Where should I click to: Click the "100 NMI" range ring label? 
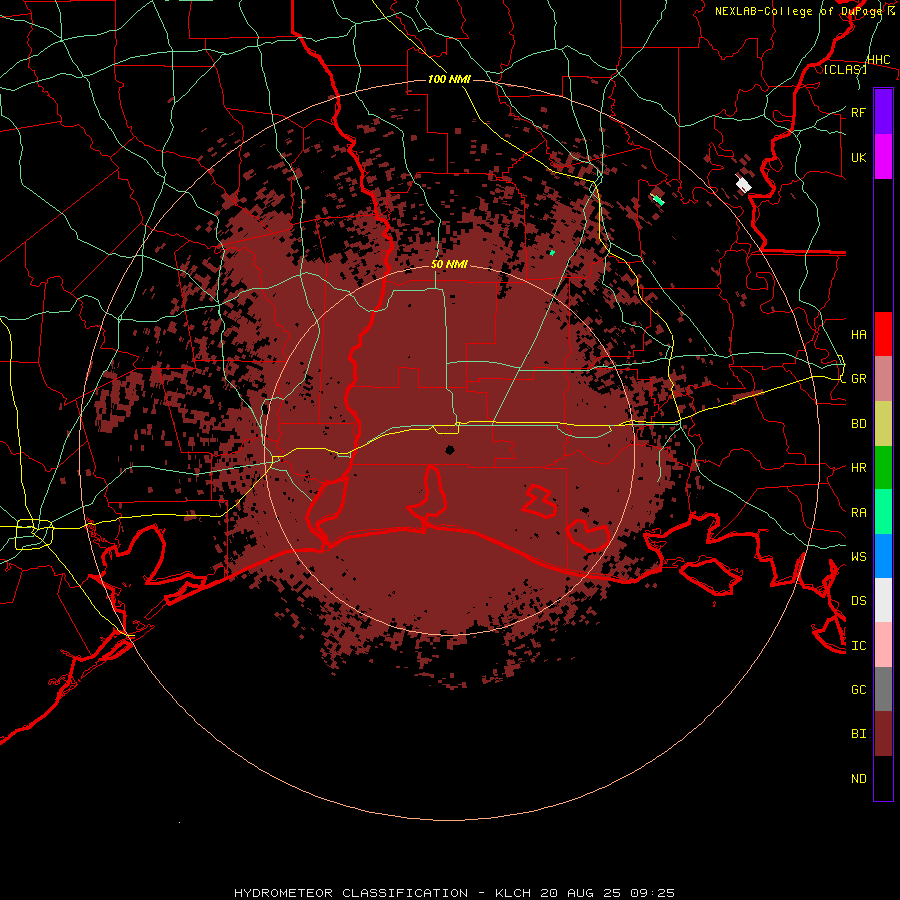(449, 79)
